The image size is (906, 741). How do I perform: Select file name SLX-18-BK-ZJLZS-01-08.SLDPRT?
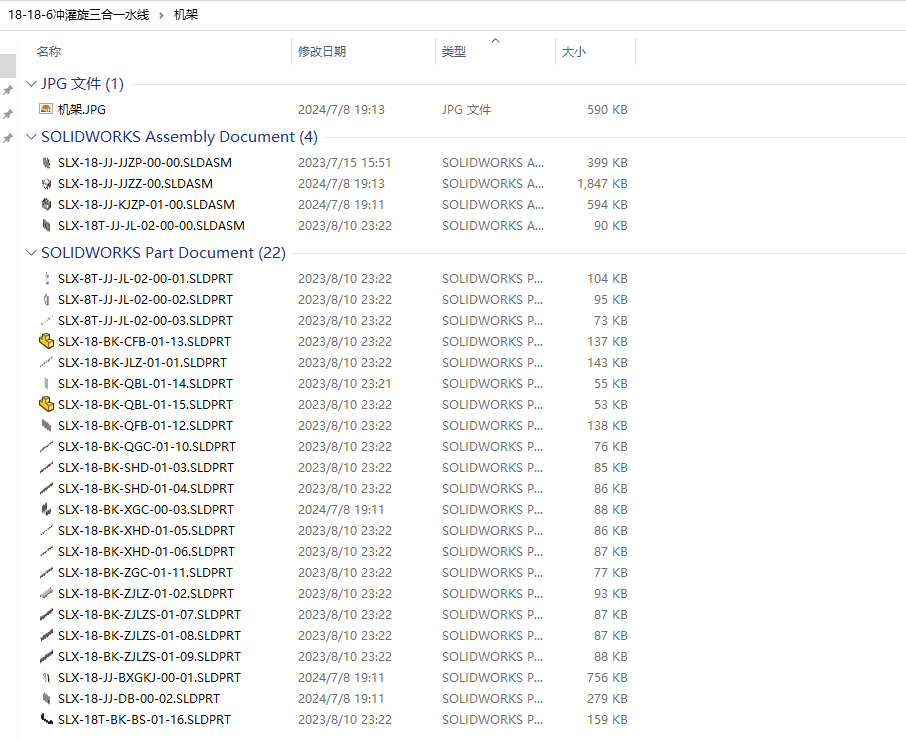pos(149,635)
